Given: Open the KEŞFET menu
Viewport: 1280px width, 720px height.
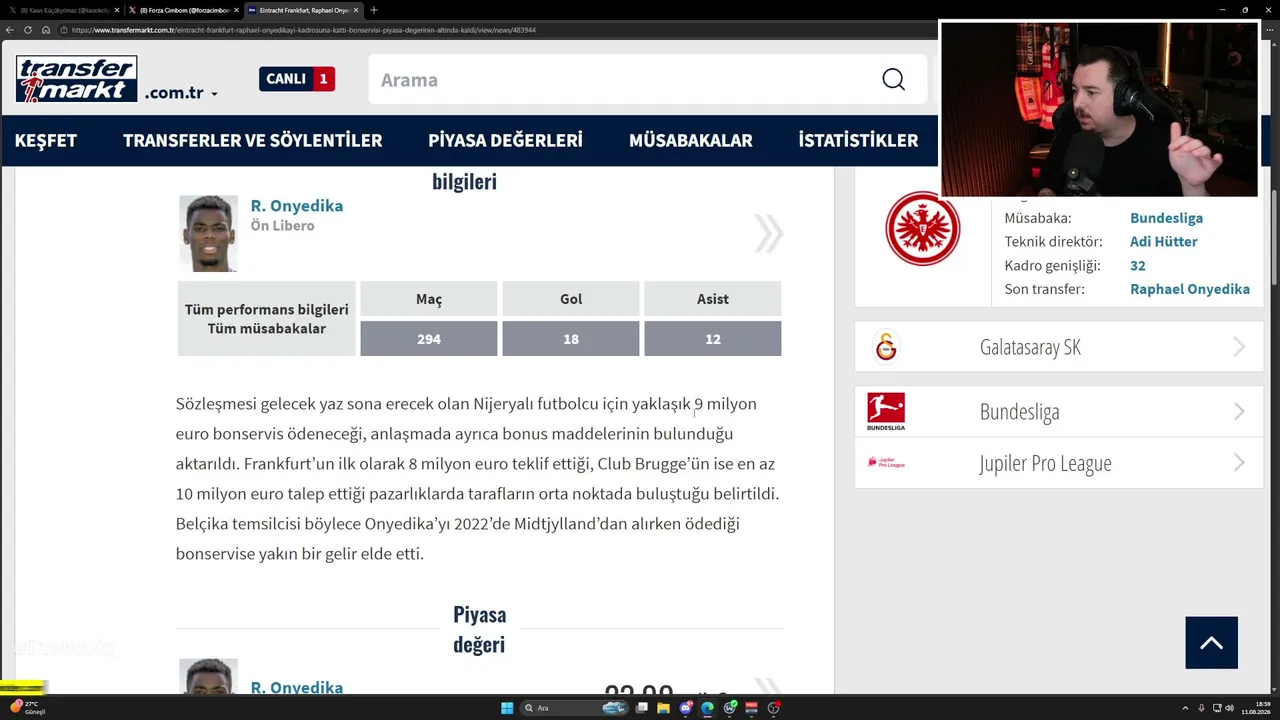Looking at the screenshot, I should click(x=46, y=140).
